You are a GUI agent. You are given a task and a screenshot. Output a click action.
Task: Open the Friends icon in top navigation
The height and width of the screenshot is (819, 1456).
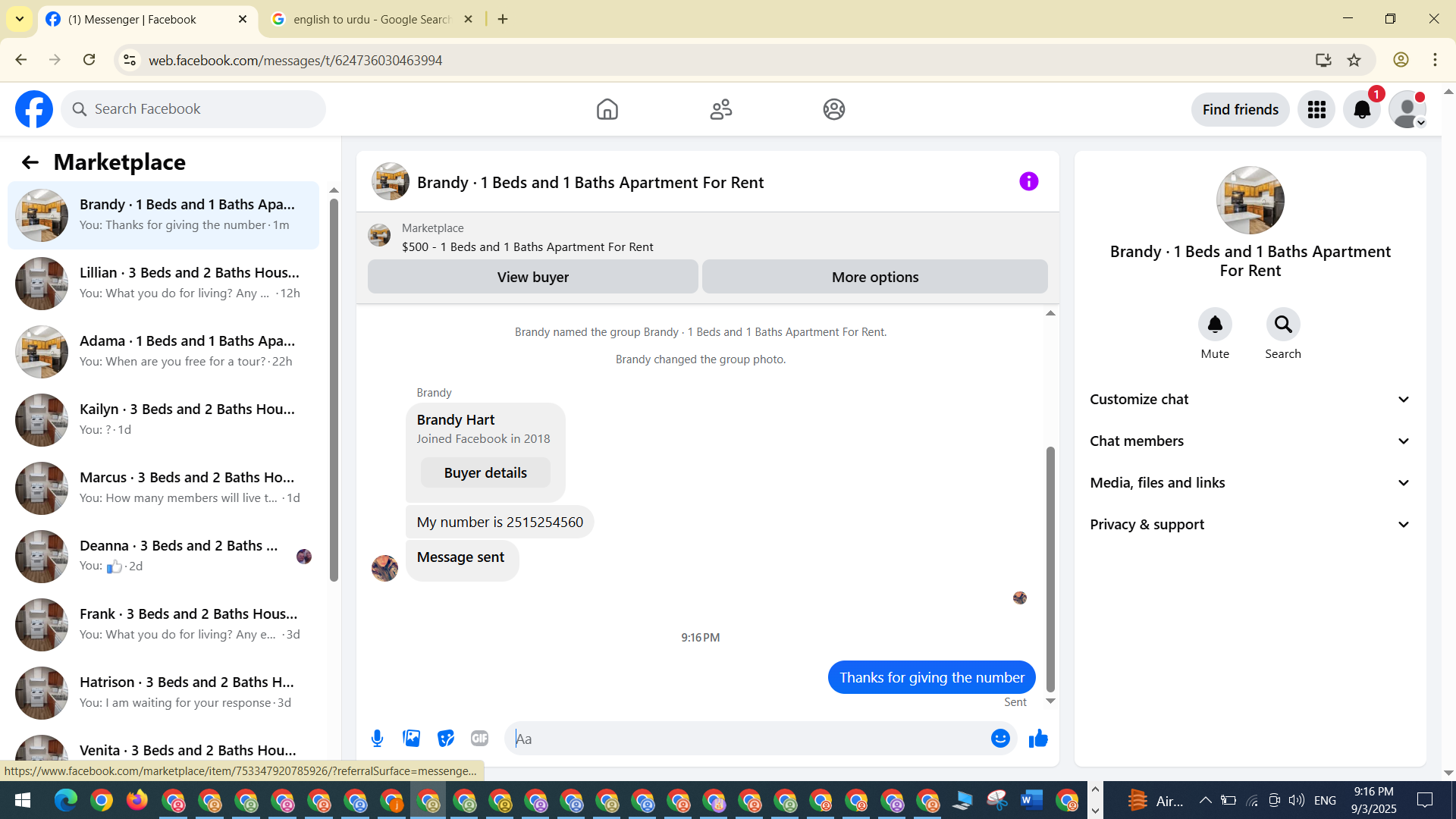pos(721,109)
